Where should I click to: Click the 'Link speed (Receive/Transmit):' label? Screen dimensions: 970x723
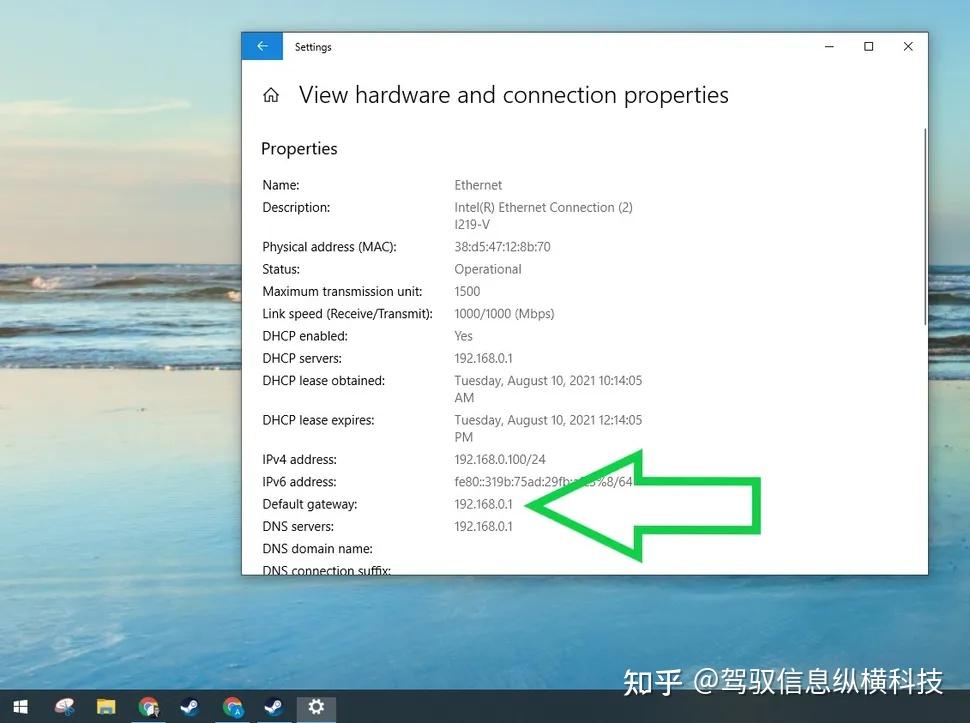point(347,314)
